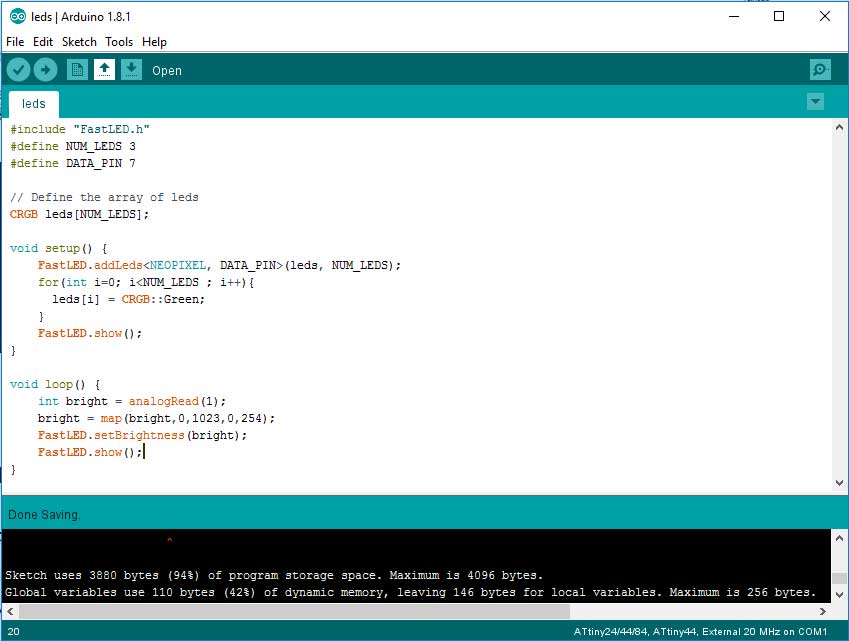The image size is (849, 641).
Task: Click the editor scrollbar up arrow
Action: pos(839,128)
